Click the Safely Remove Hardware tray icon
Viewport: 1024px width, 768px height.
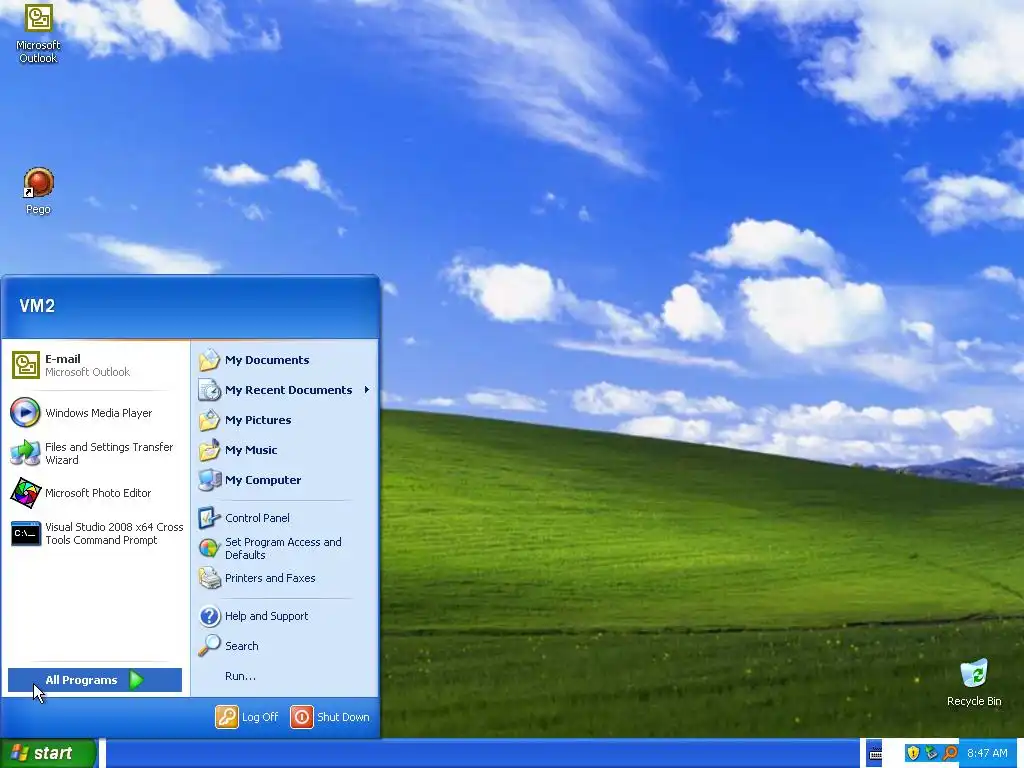[x=931, y=753]
